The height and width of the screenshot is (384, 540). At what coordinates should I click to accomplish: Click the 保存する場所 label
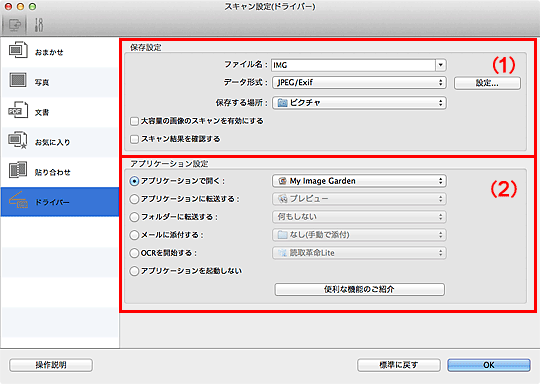coord(241,103)
